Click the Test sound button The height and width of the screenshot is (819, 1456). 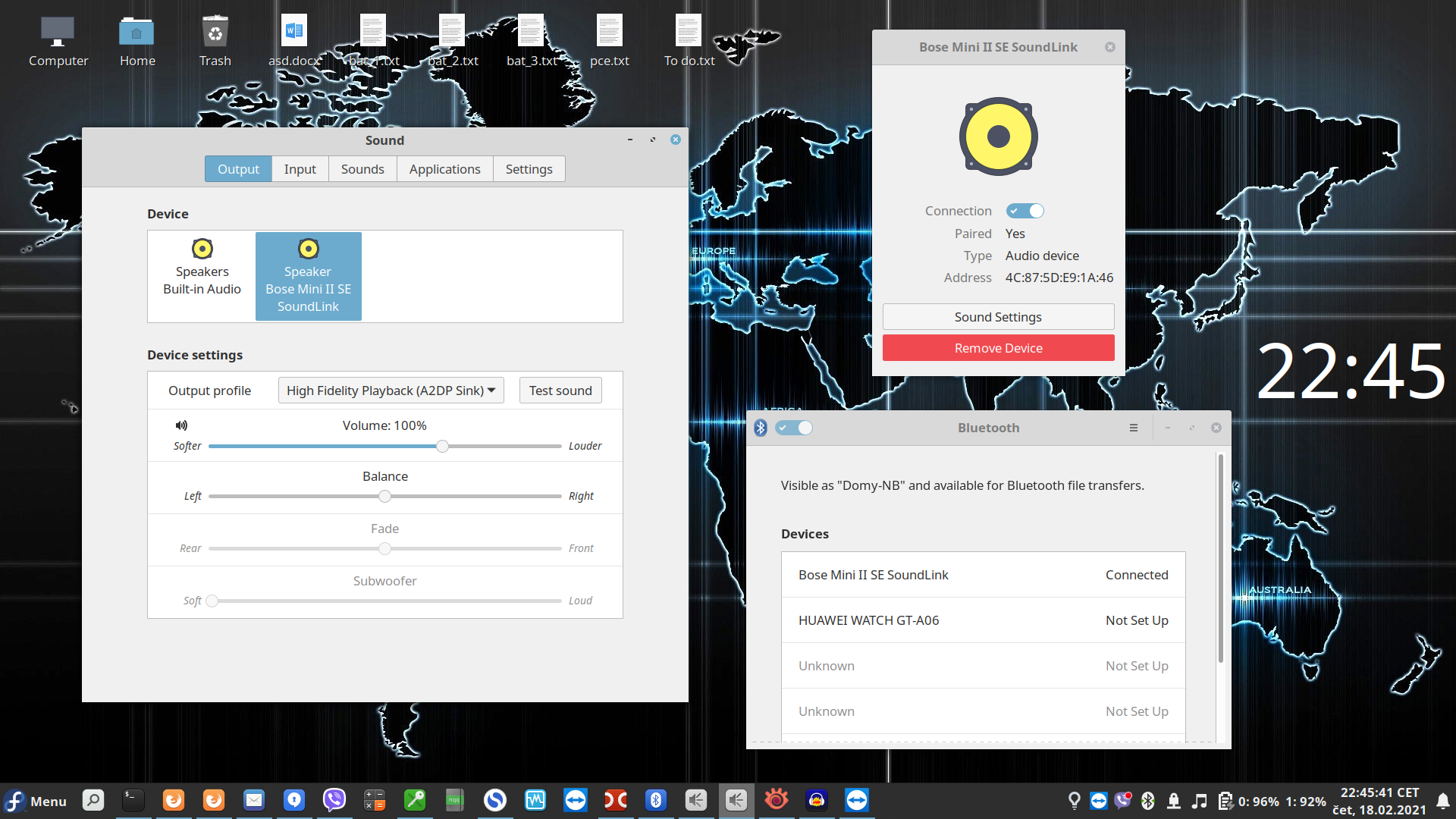click(x=560, y=391)
